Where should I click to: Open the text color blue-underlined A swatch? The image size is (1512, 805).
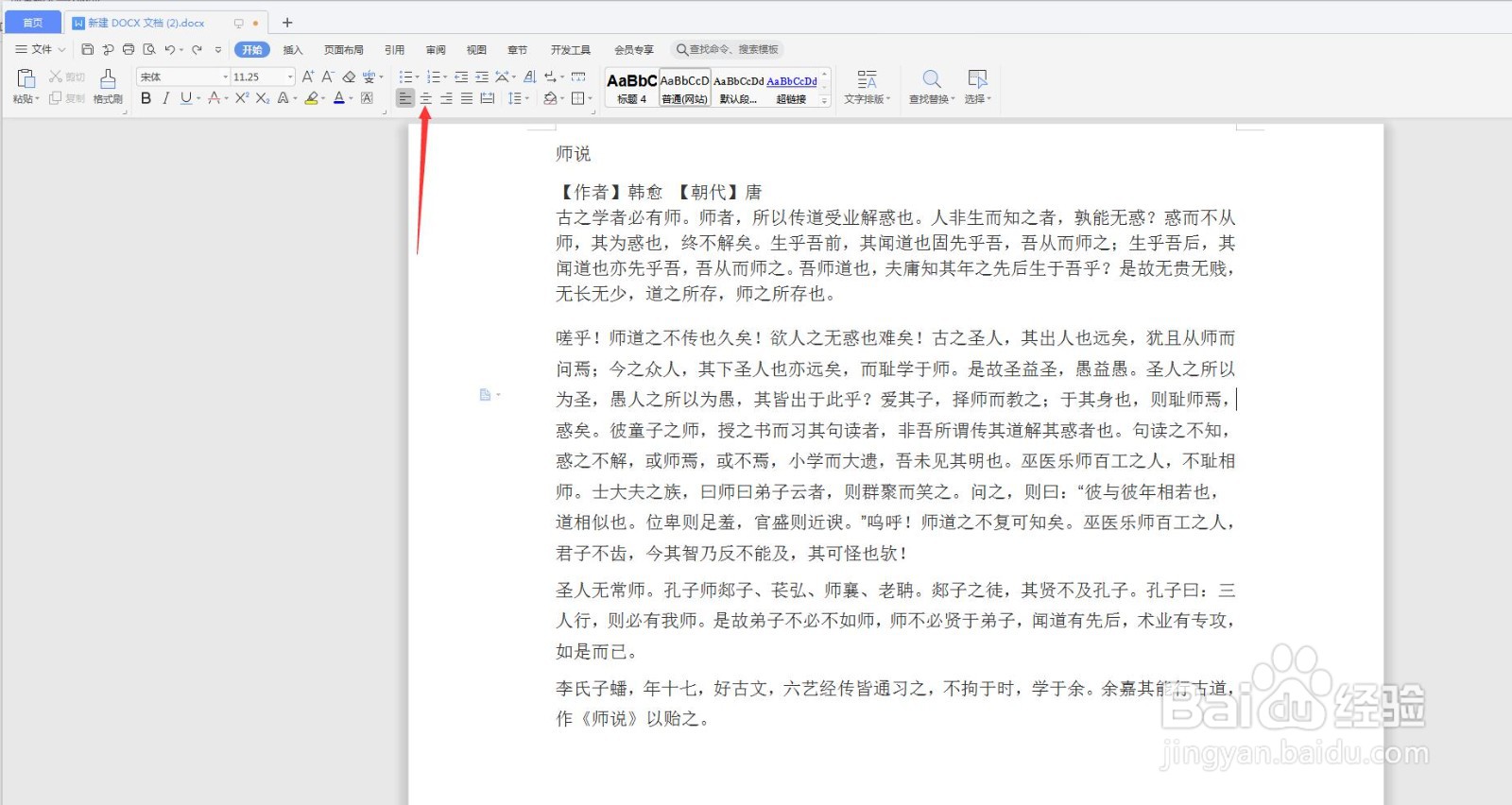pos(339,98)
